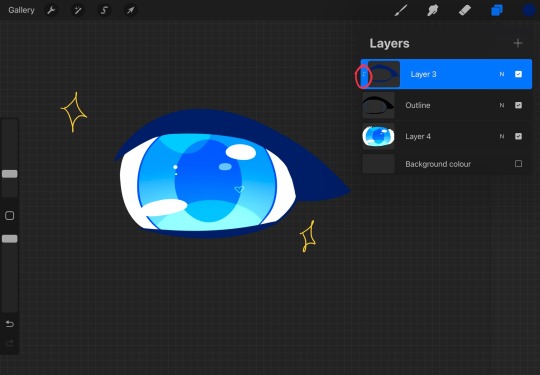Image resolution: width=540 pixels, height=375 pixels.
Task: Select Layer 4 row
Action: [446, 136]
